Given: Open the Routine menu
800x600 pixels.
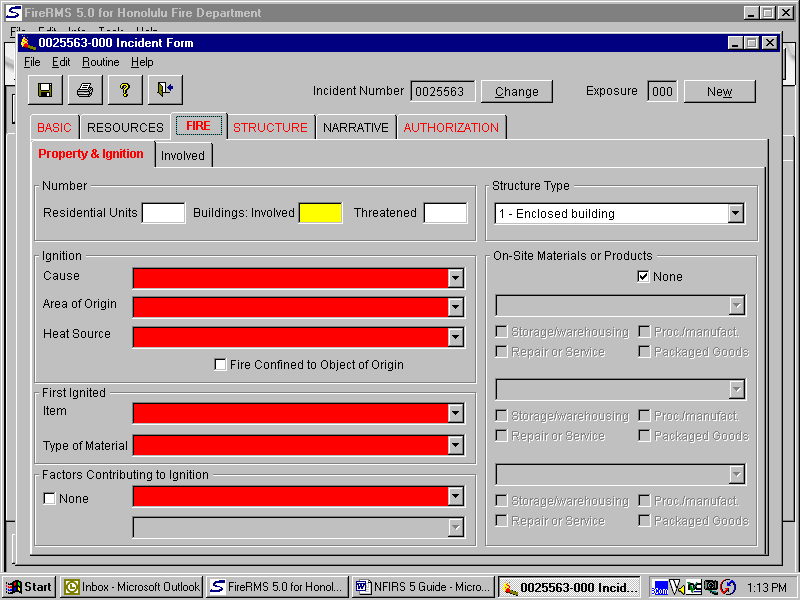Looking at the screenshot, I should point(100,62).
